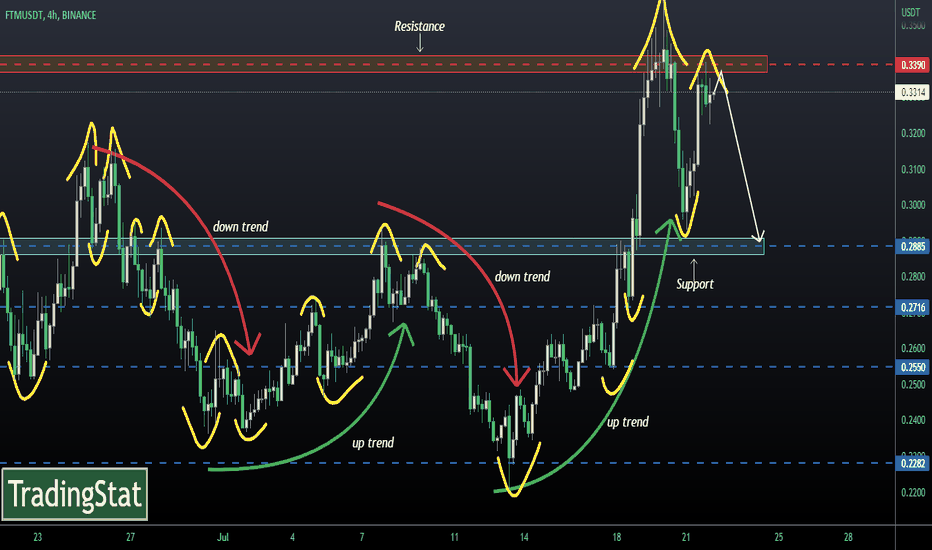Click the 0.2400 price axis value
Viewport: 932px width, 550px height.
point(913,420)
